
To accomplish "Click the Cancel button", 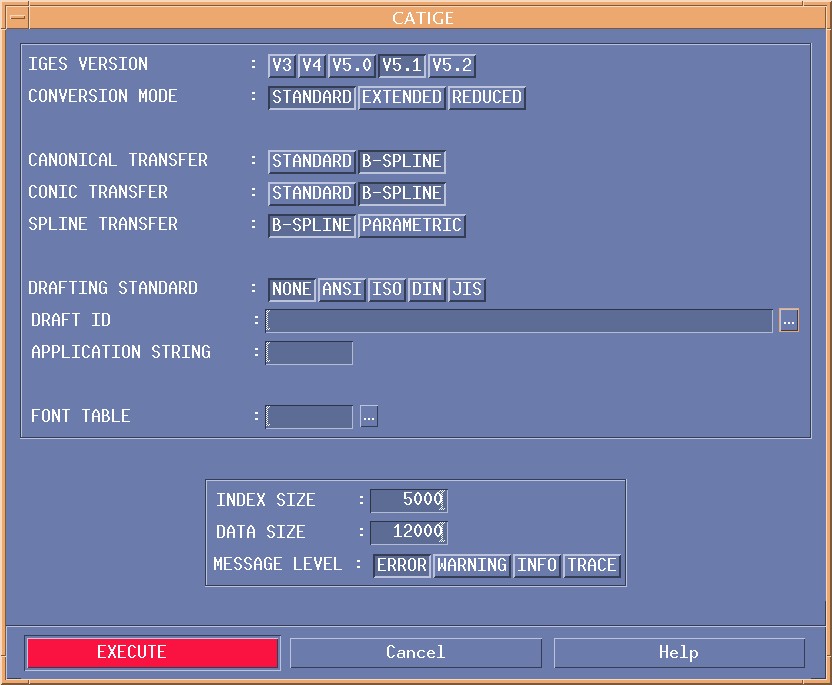I will (415, 653).
